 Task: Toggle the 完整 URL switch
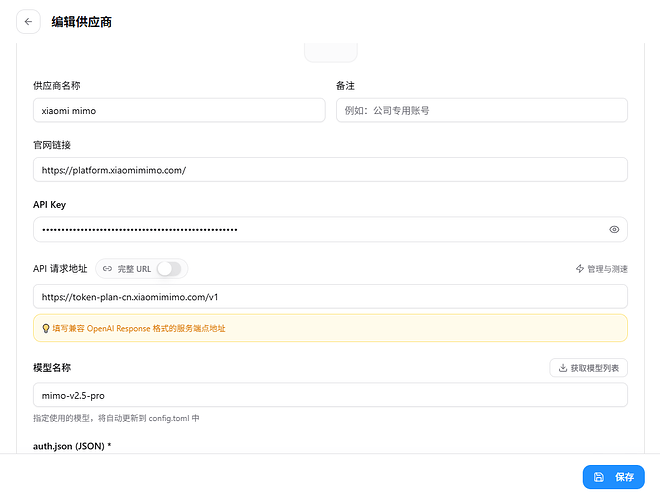click(169, 269)
